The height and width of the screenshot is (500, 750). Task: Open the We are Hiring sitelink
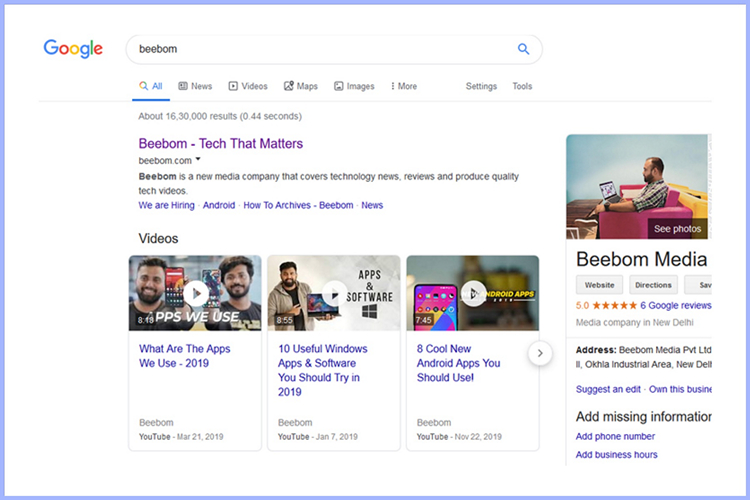(166, 205)
